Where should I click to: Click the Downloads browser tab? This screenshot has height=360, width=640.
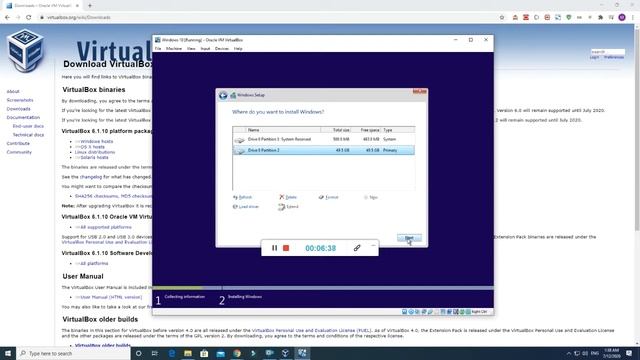[x=43, y=6]
